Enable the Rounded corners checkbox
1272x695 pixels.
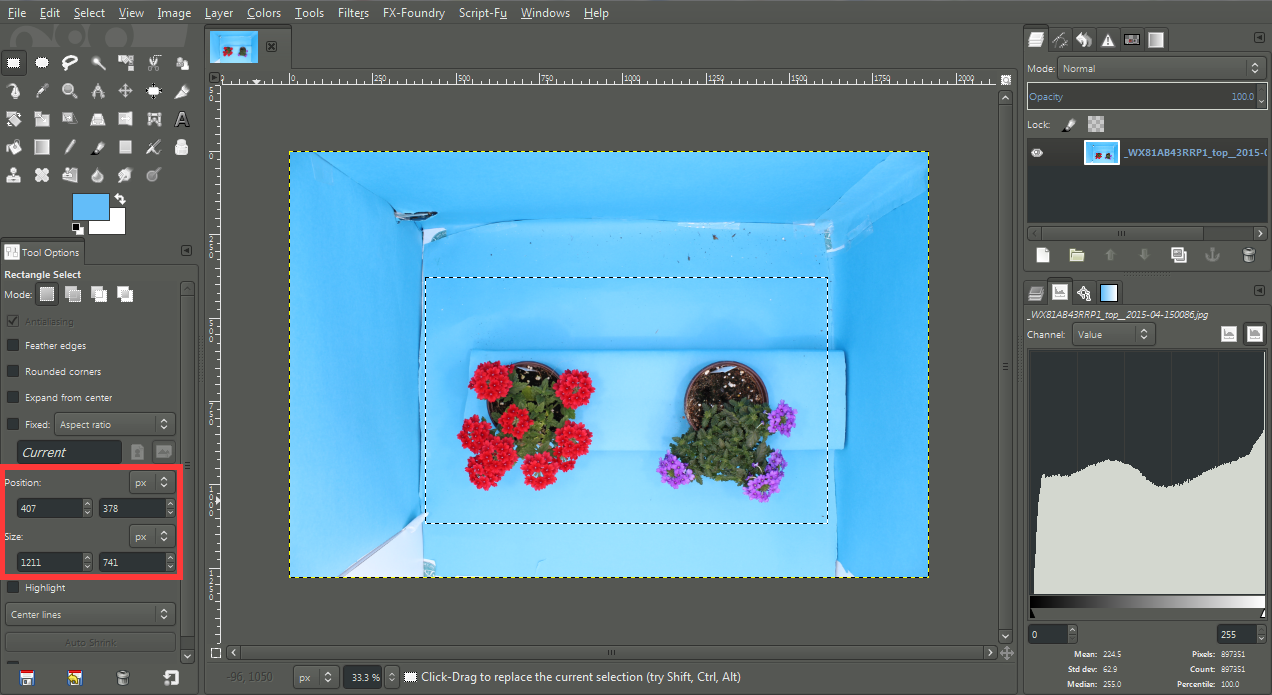(13, 371)
